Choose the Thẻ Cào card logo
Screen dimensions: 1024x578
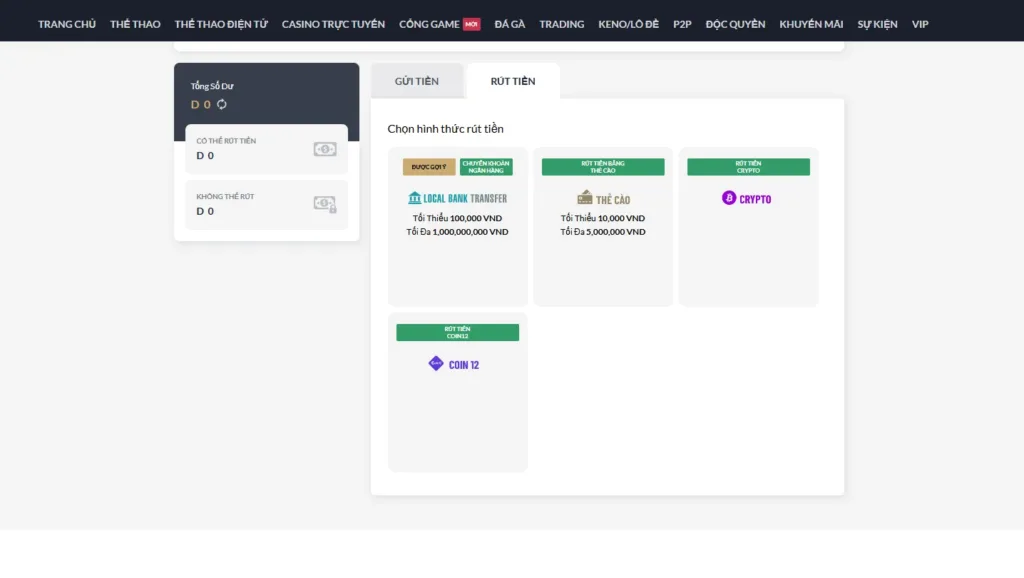click(x=603, y=198)
